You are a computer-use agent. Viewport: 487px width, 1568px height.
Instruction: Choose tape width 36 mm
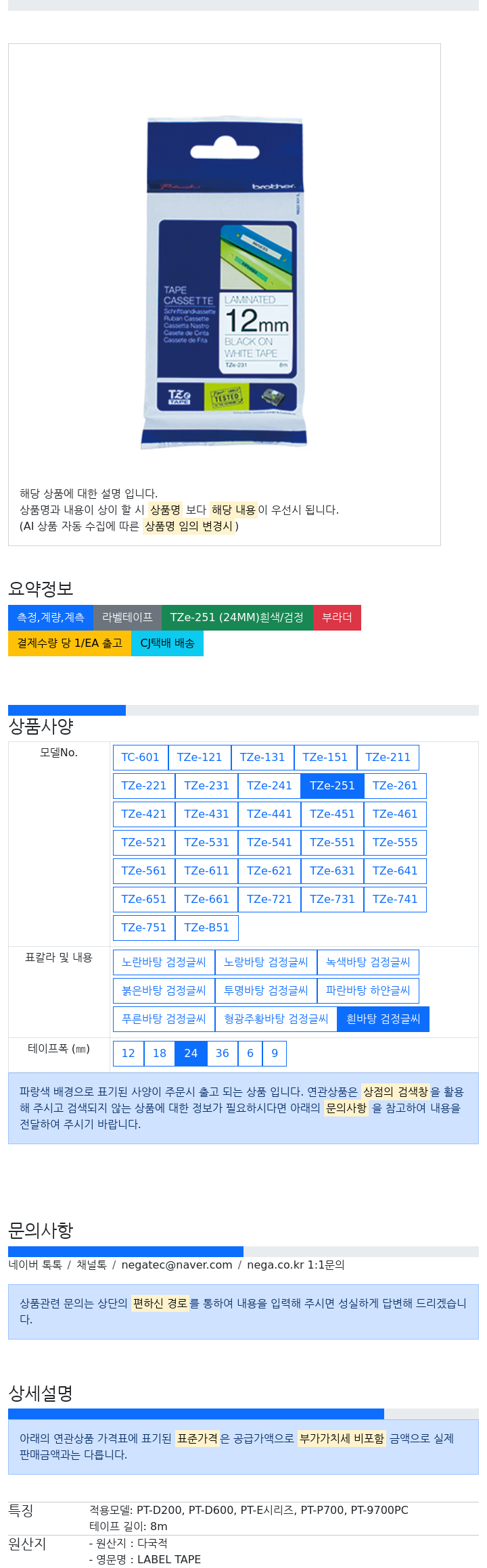223,1053
